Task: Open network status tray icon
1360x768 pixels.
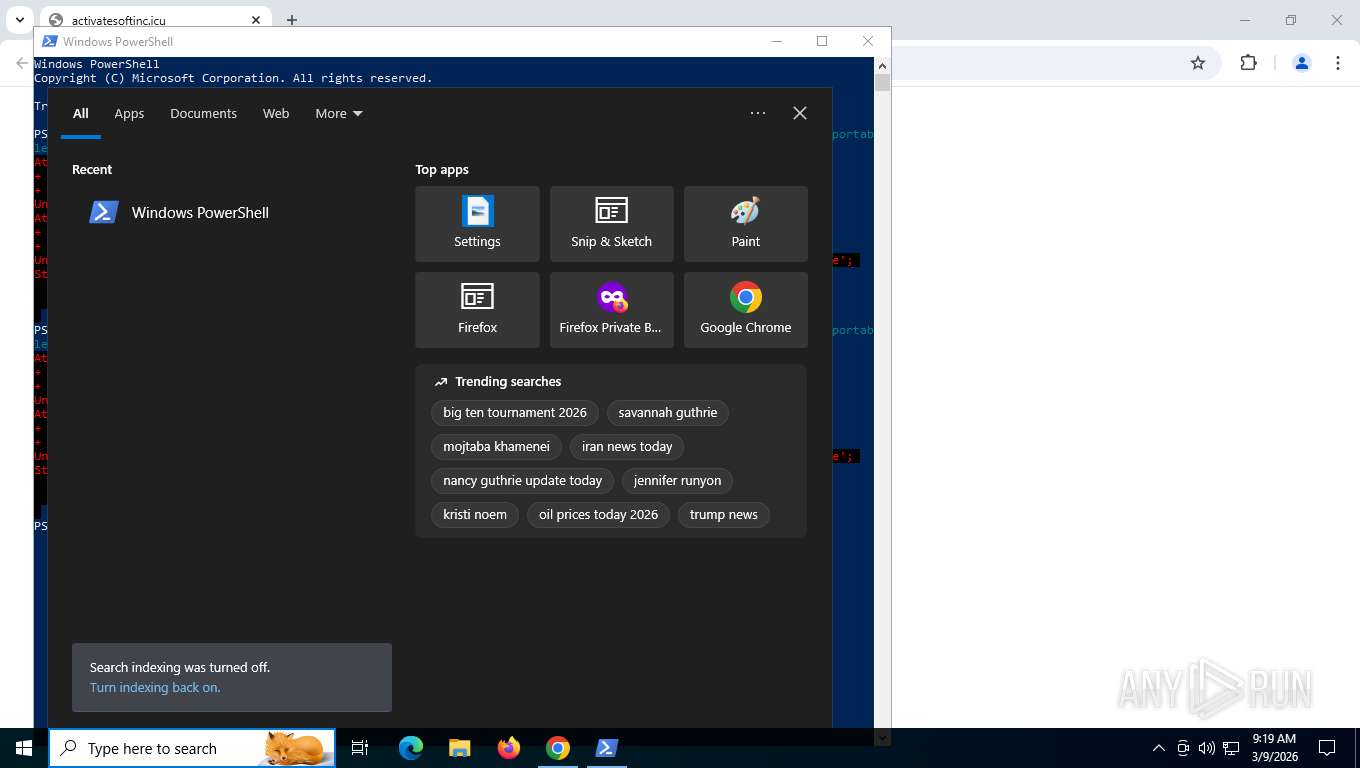Action: coord(1229,748)
